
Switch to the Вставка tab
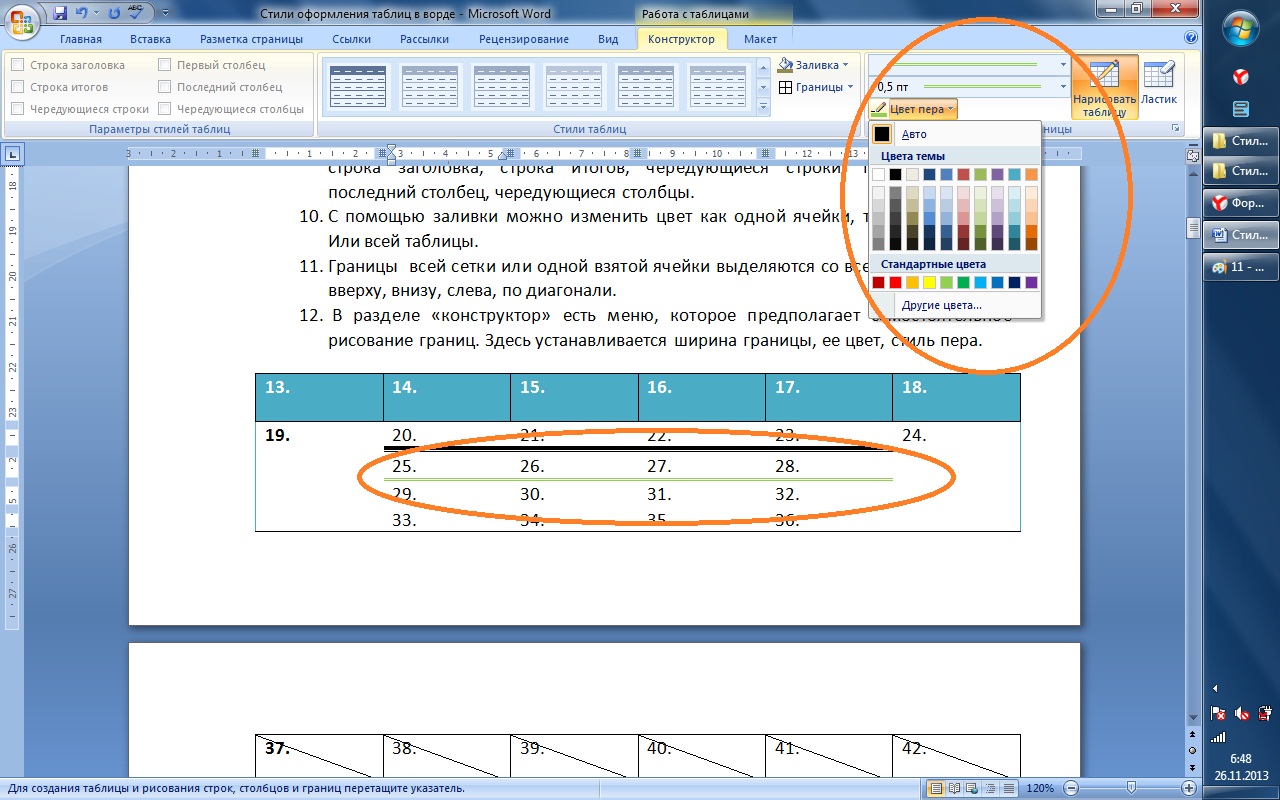(x=150, y=39)
